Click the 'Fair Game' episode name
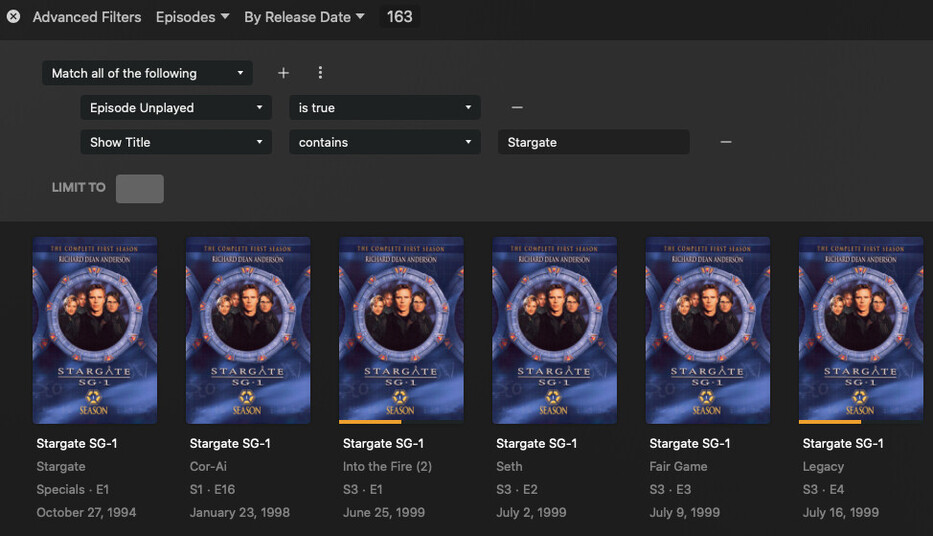This screenshot has height=536, width=933. pyautogui.click(x=678, y=466)
